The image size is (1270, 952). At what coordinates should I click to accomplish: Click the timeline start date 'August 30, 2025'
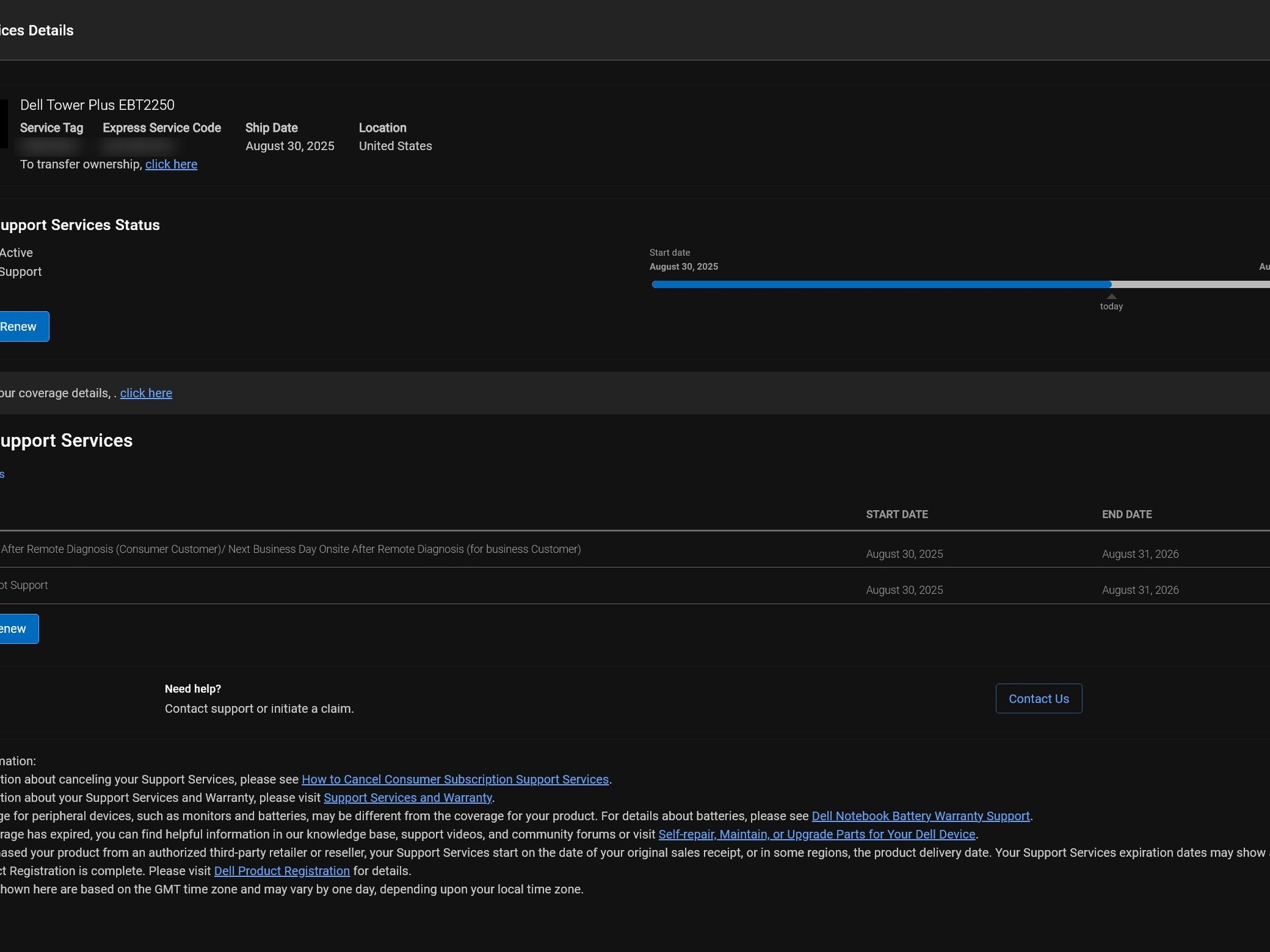point(684,267)
